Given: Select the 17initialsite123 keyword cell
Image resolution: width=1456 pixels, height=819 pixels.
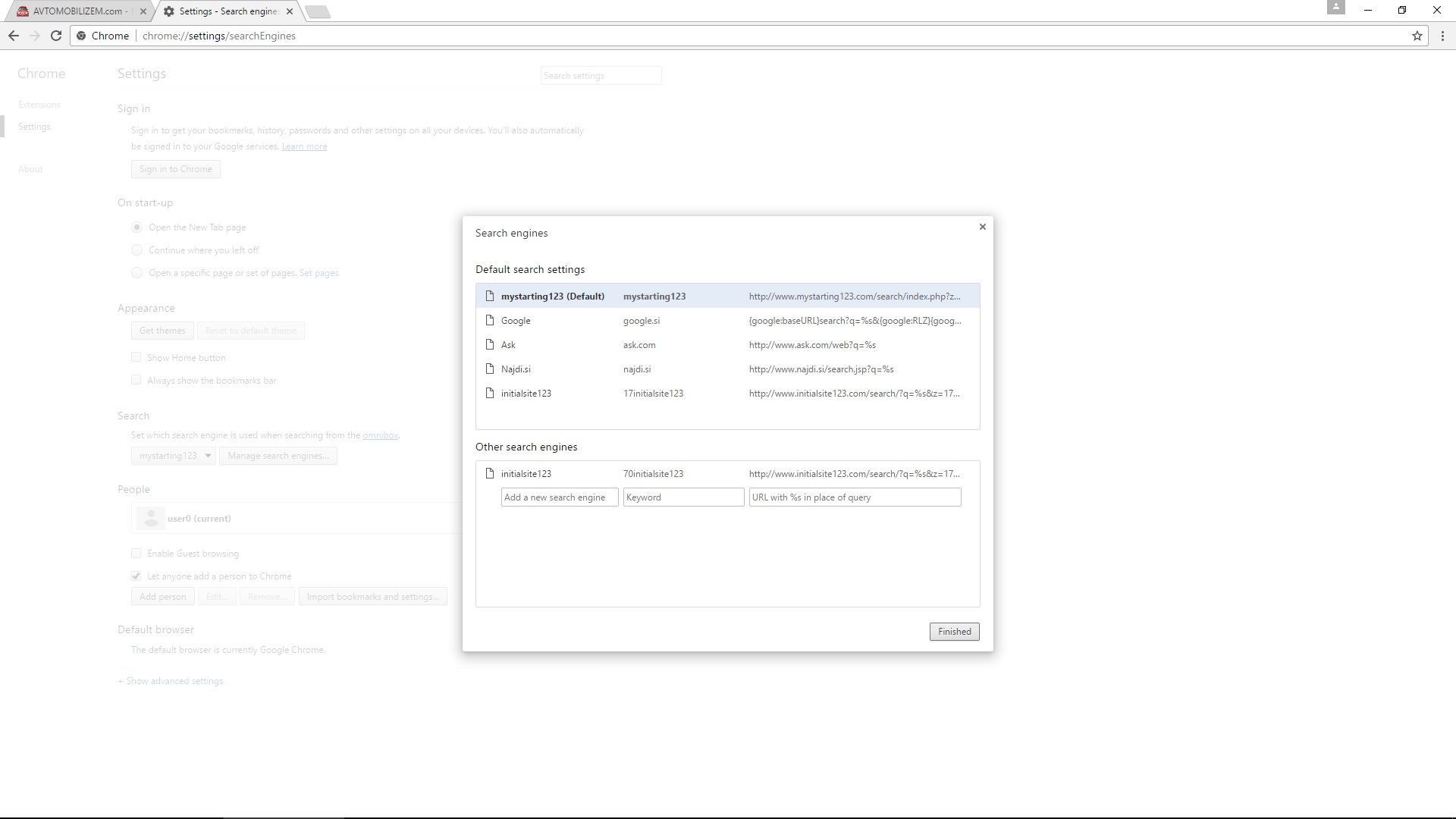Looking at the screenshot, I should 653,394.
